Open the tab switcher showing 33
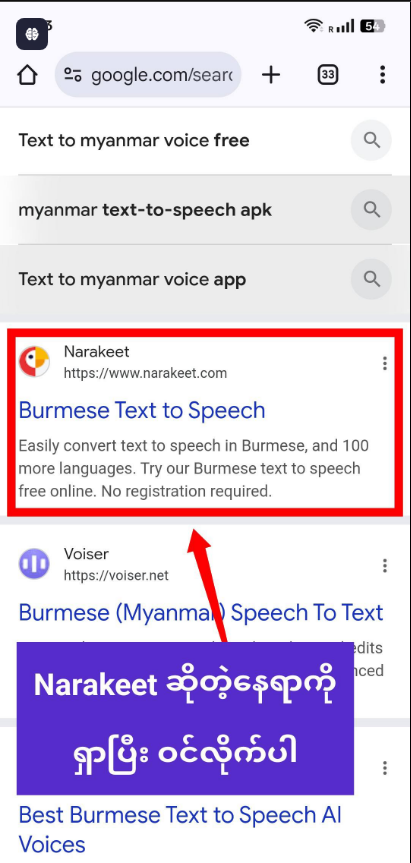Image resolution: width=411 pixels, height=863 pixels. 328,75
